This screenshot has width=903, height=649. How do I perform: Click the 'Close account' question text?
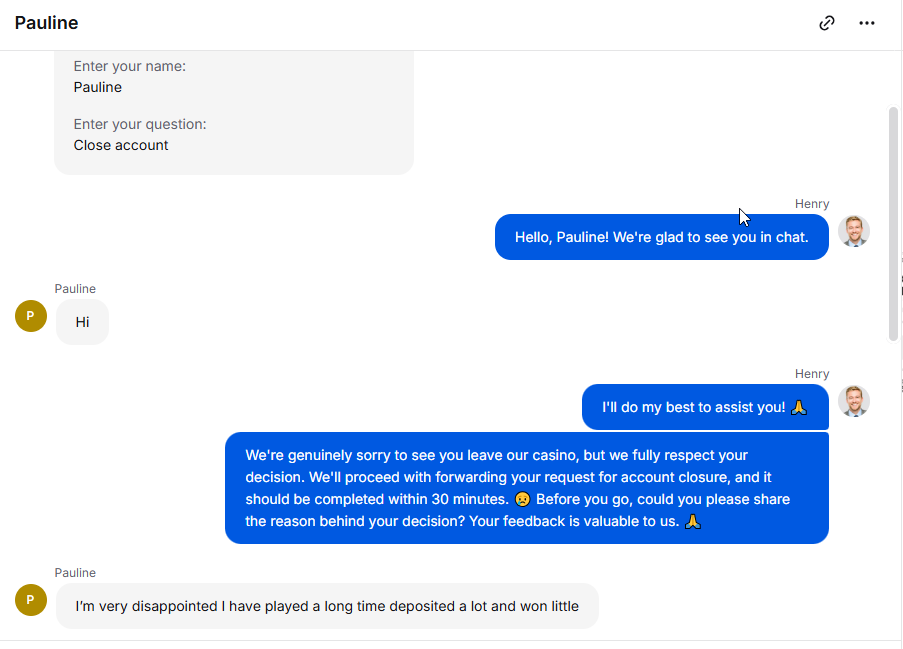(121, 145)
